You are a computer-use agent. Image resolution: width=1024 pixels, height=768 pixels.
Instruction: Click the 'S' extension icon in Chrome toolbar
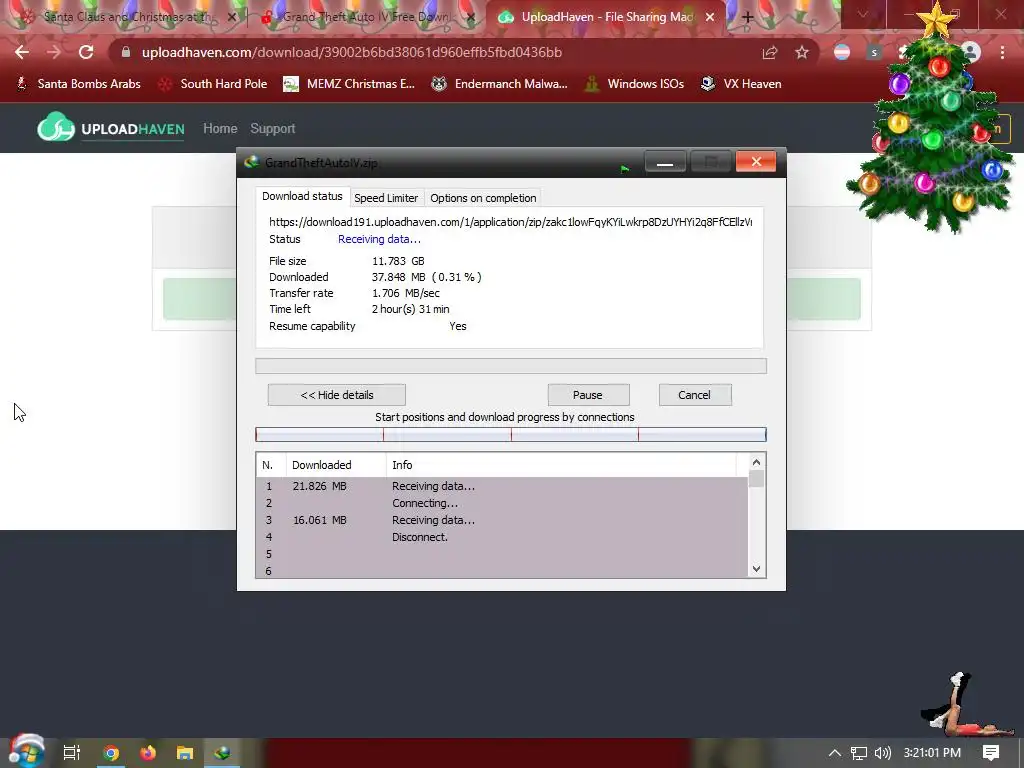point(874,52)
